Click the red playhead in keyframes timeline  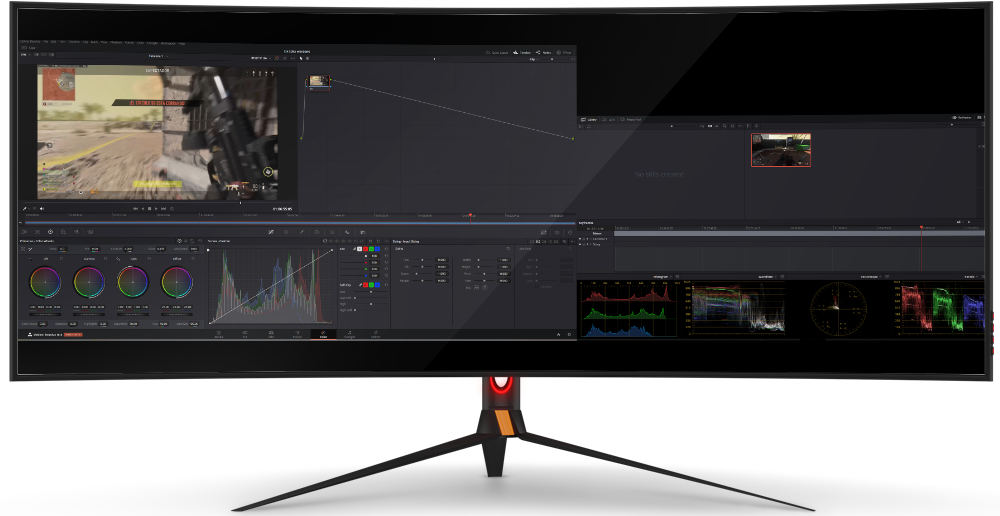coord(921,229)
